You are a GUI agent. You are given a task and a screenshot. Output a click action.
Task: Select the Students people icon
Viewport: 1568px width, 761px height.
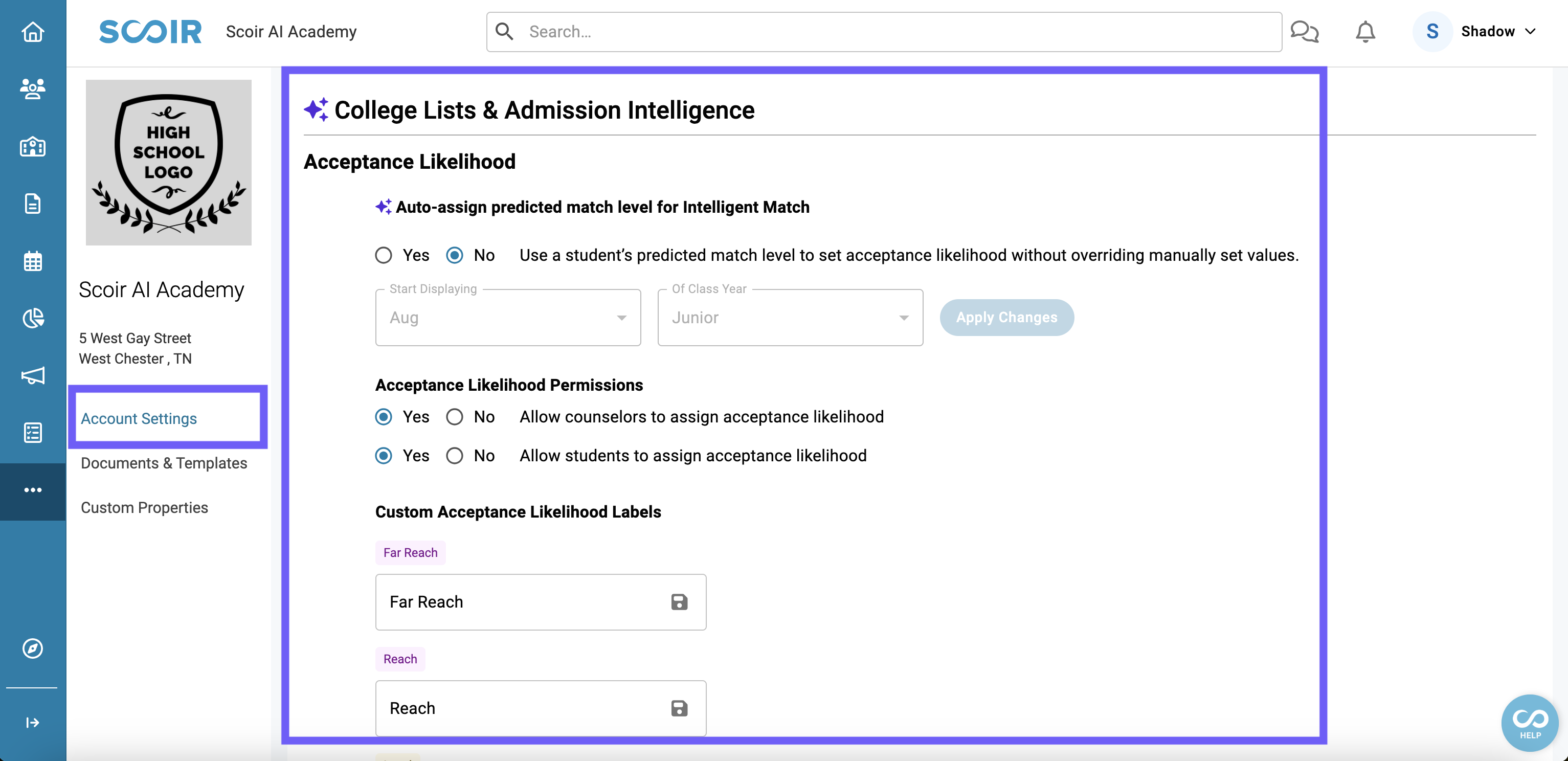tap(32, 89)
